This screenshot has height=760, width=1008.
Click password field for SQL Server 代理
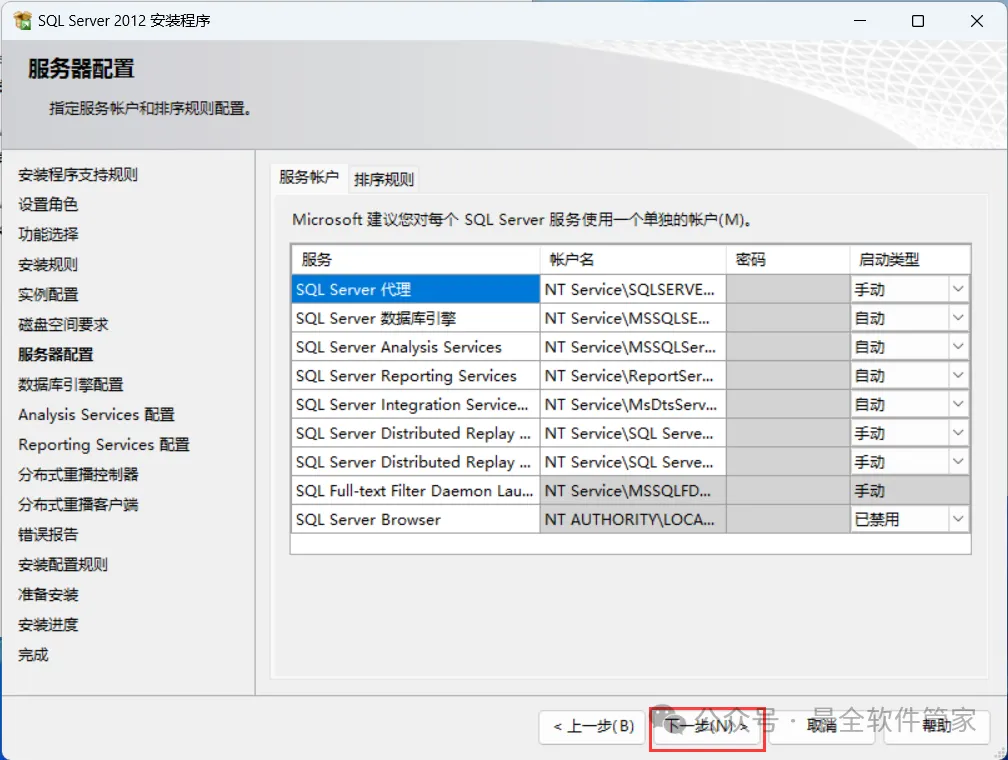pyautogui.click(x=788, y=289)
